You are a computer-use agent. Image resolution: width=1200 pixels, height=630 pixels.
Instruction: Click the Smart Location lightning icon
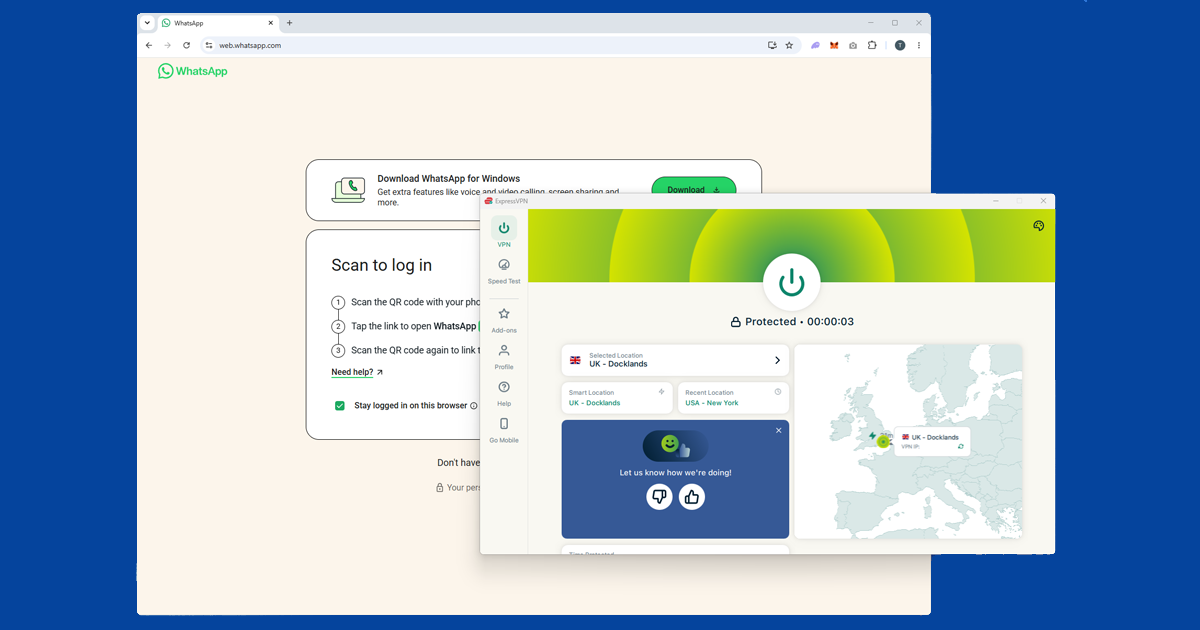[x=661, y=392]
